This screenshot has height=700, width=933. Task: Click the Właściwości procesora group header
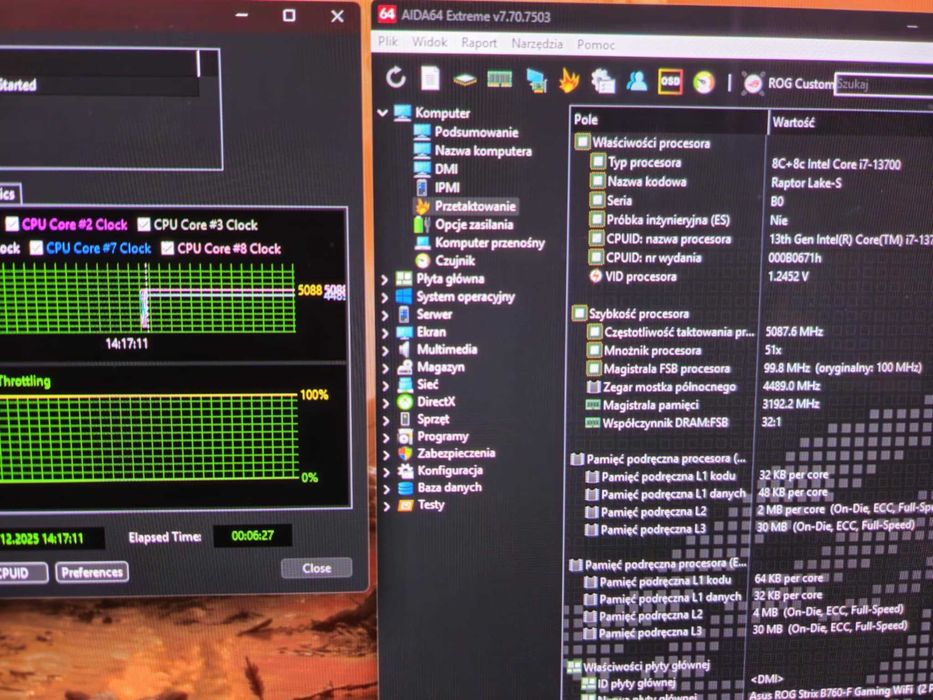(x=643, y=143)
